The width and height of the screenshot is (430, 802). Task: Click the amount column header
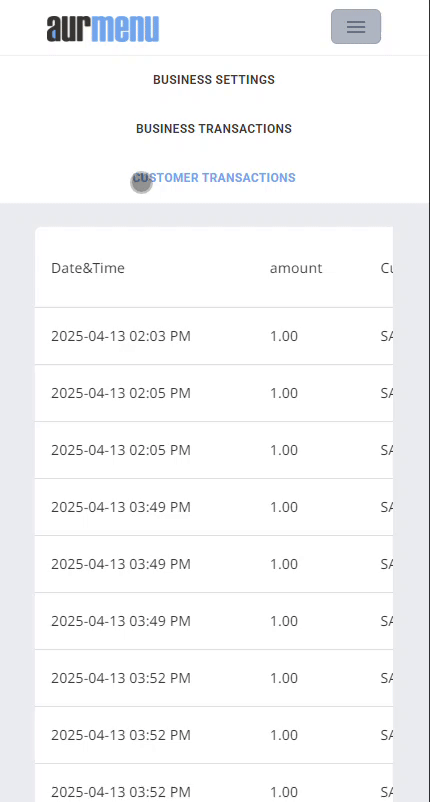tap(296, 268)
